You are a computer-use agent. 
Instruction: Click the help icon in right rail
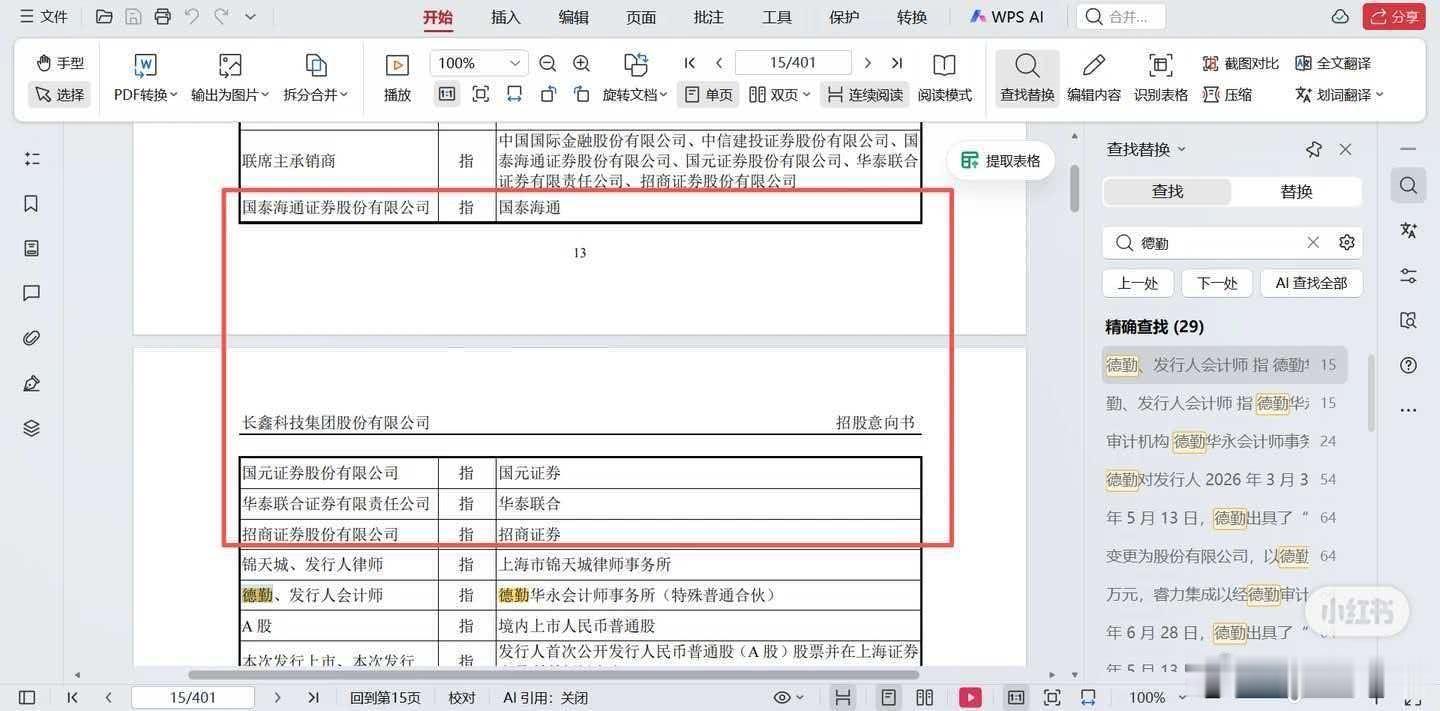click(x=1409, y=365)
